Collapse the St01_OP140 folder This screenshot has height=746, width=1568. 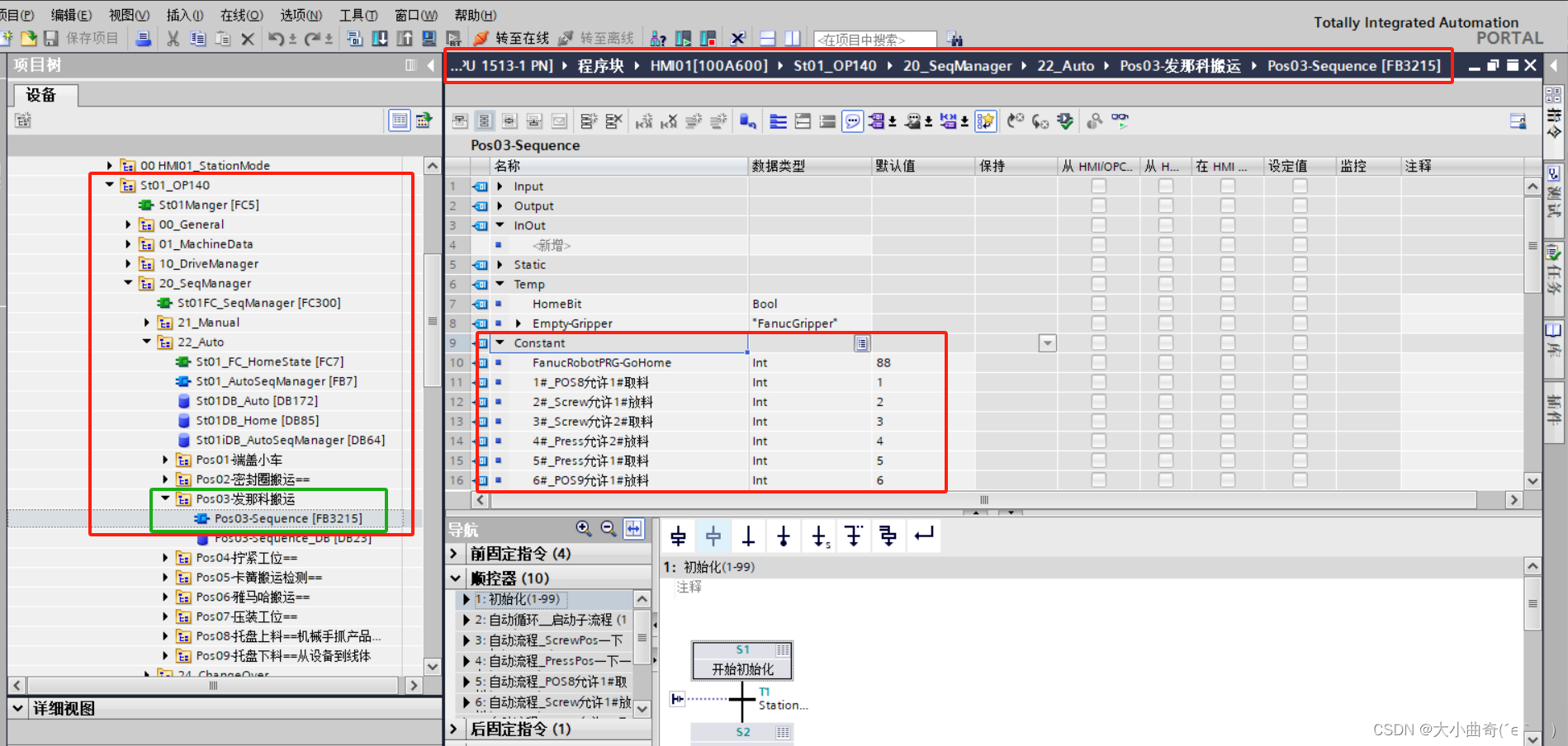(110, 185)
